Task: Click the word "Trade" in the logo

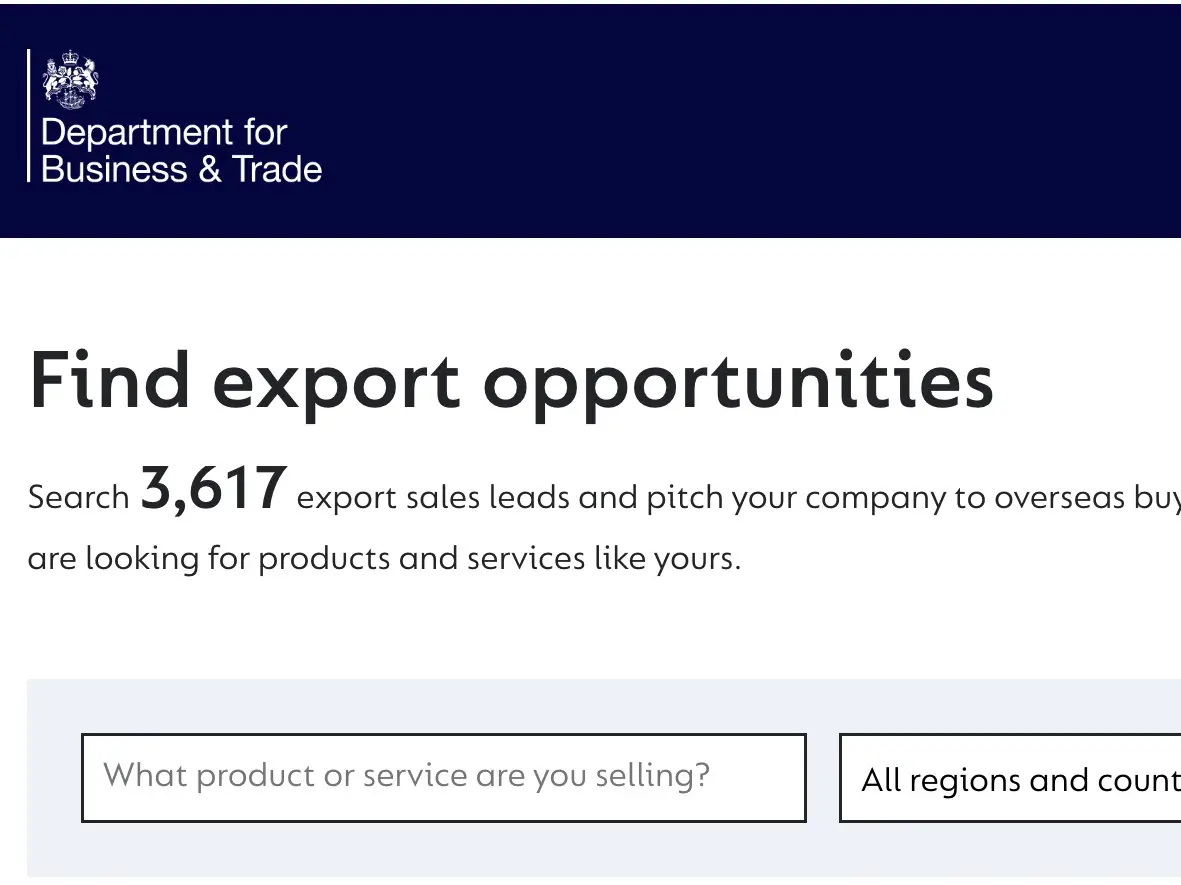Action: [277, 169]
